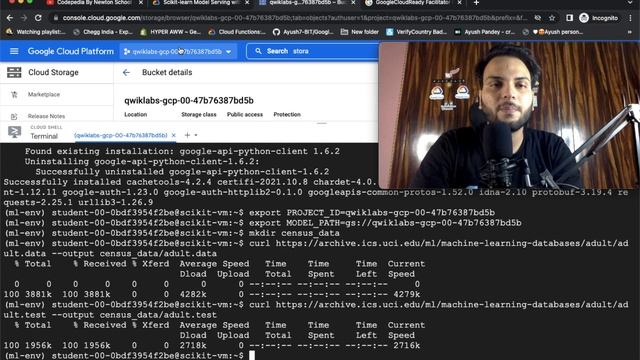Click the Release Notes icon
The height and width of the screenshot is (360, 640).
coord(14,116)
